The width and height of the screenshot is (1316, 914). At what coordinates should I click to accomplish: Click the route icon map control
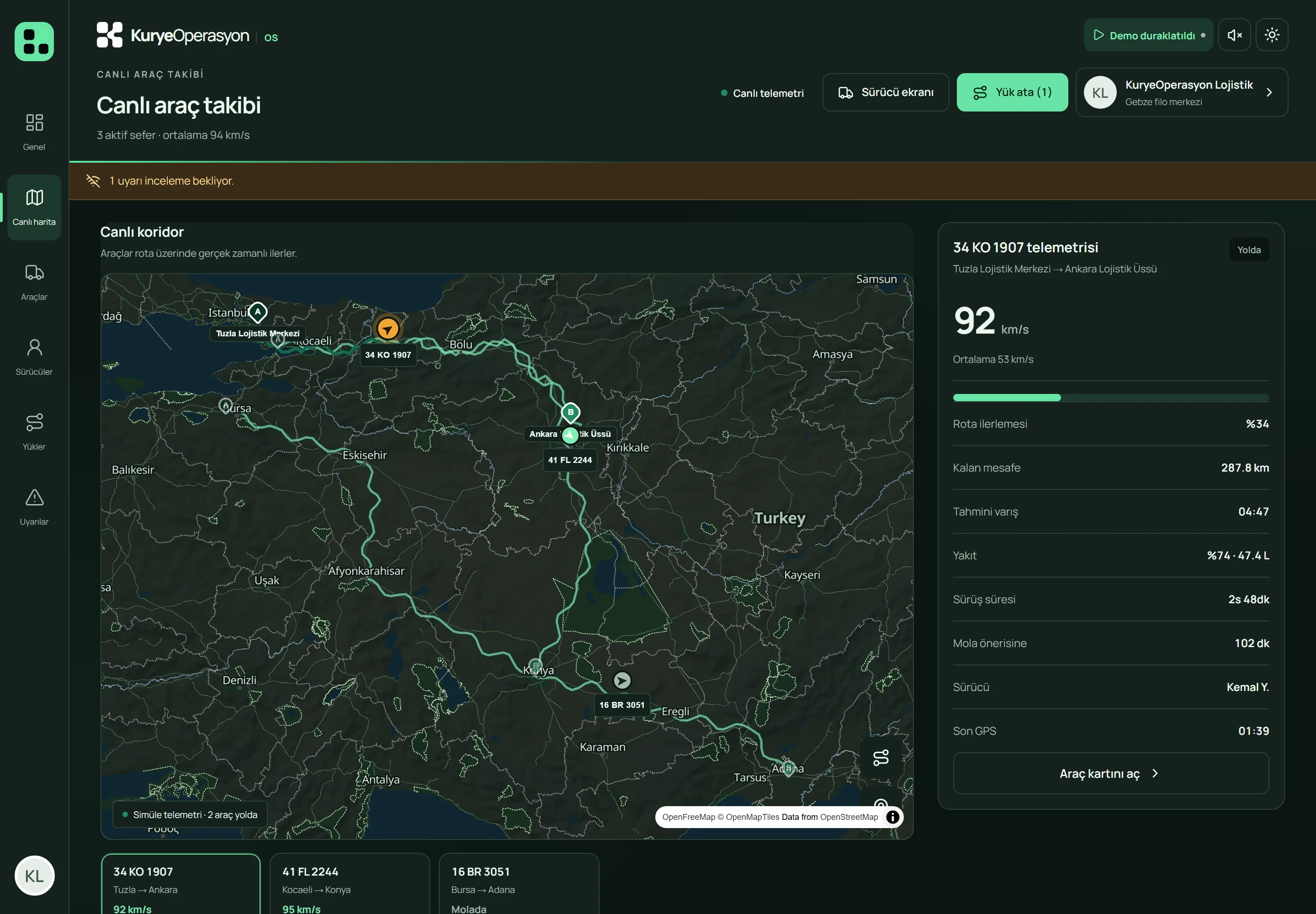(x=881, y=758)
